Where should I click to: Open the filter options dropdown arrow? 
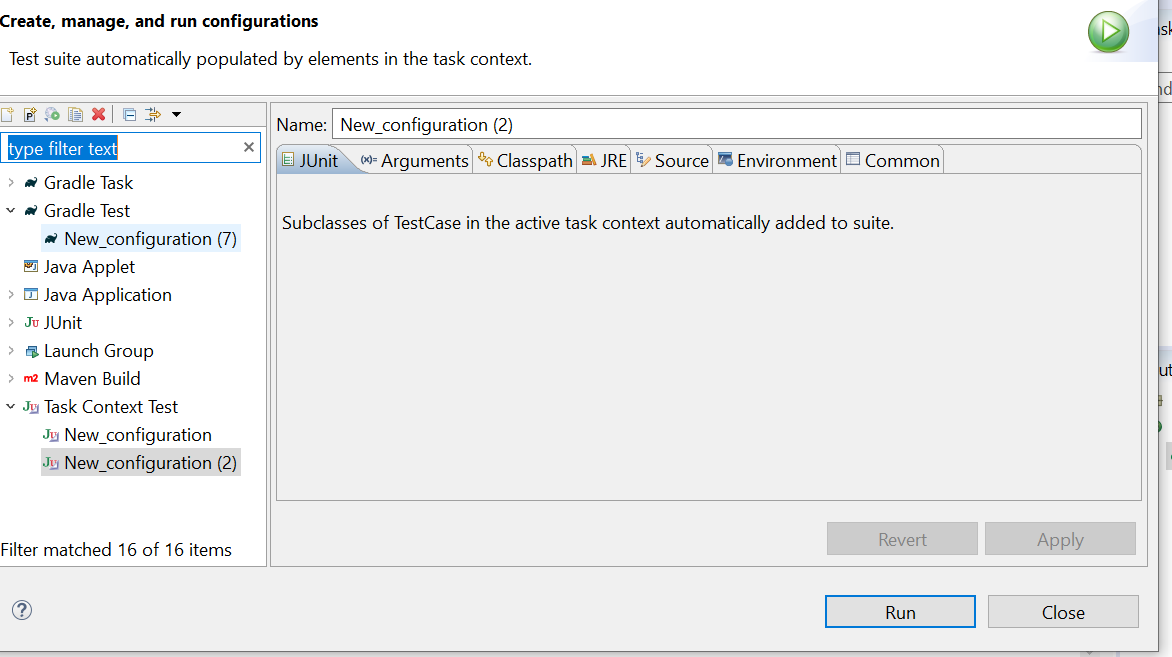tap(177, 115)
